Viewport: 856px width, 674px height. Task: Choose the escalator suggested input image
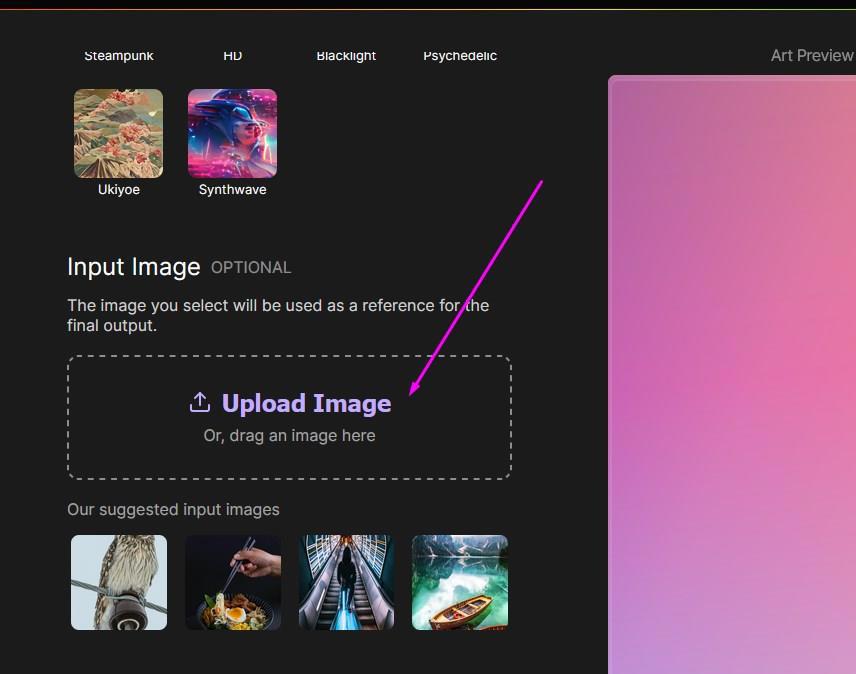click(x=346, y=582)
